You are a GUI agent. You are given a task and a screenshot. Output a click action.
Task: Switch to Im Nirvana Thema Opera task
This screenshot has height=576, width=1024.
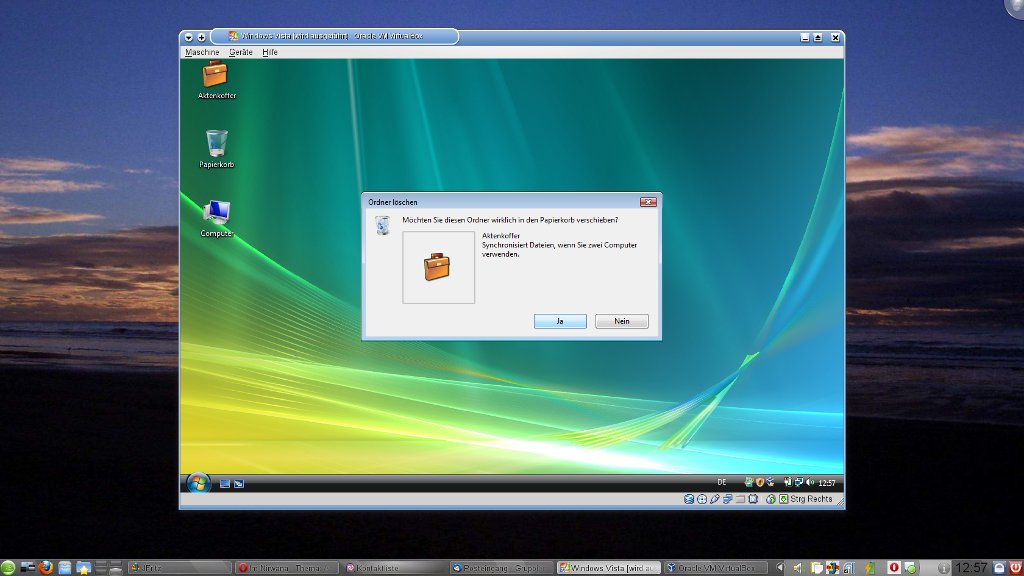287,568
